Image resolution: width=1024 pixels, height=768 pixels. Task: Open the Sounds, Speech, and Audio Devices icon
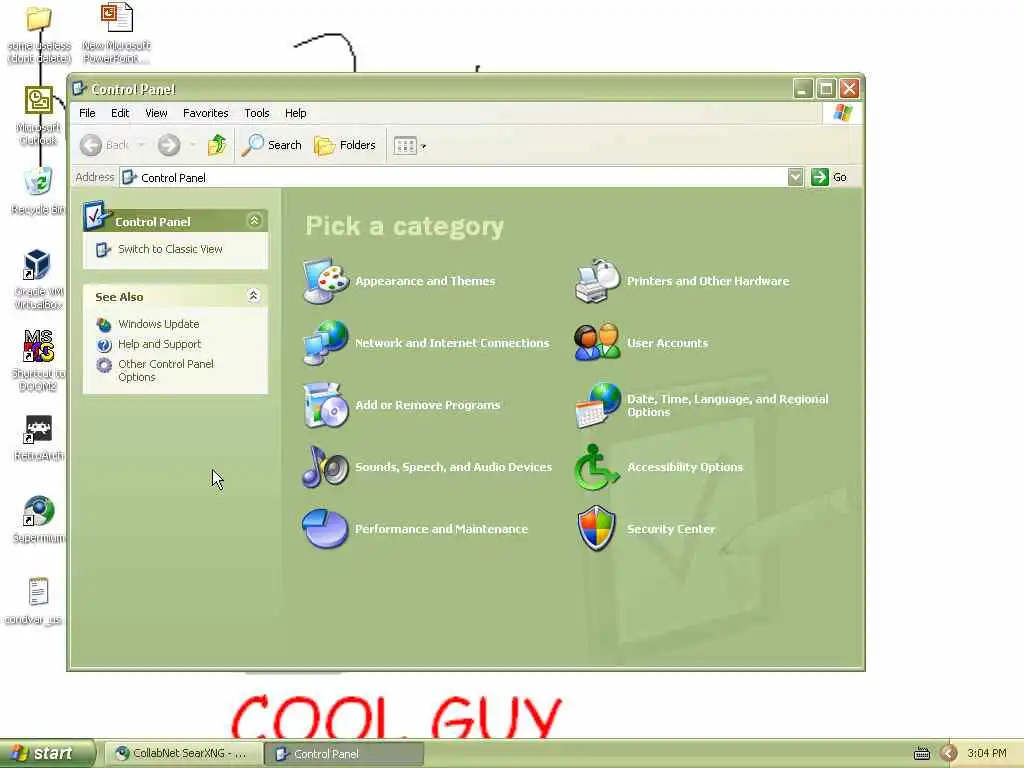(x=325, y=467)
